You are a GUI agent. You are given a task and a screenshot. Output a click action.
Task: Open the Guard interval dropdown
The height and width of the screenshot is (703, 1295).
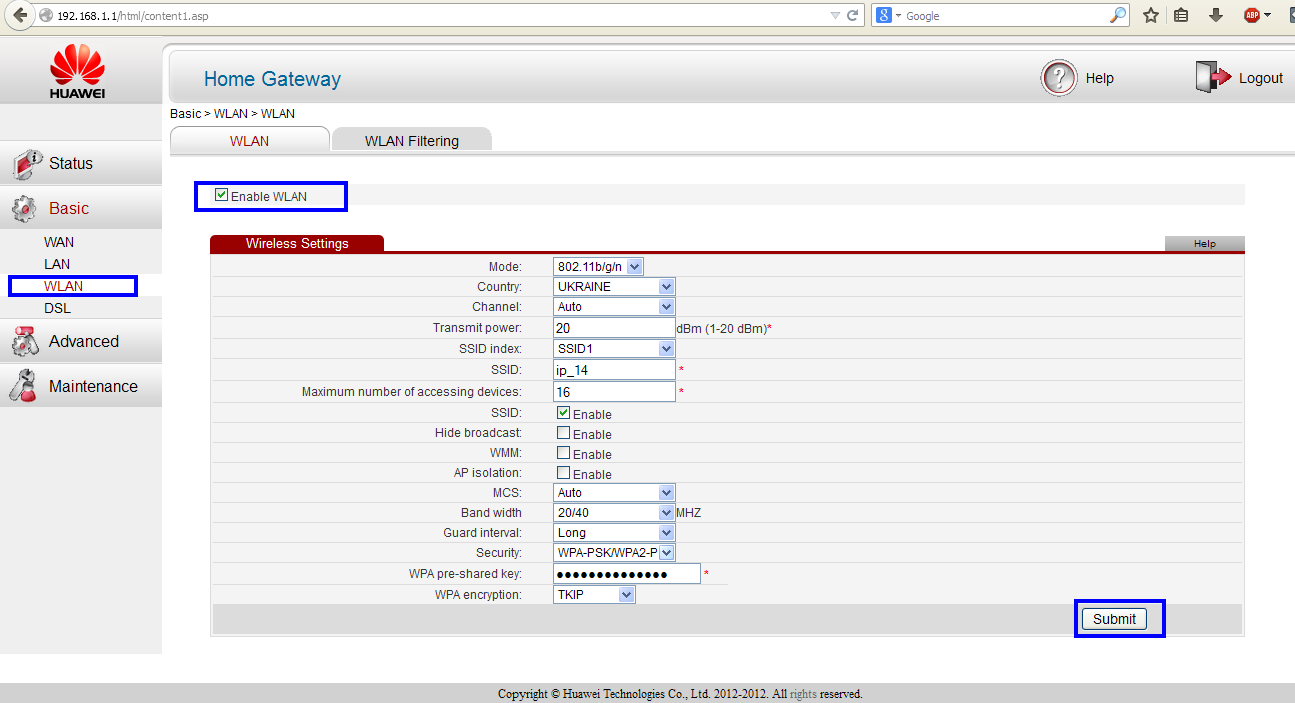(614, 532)
